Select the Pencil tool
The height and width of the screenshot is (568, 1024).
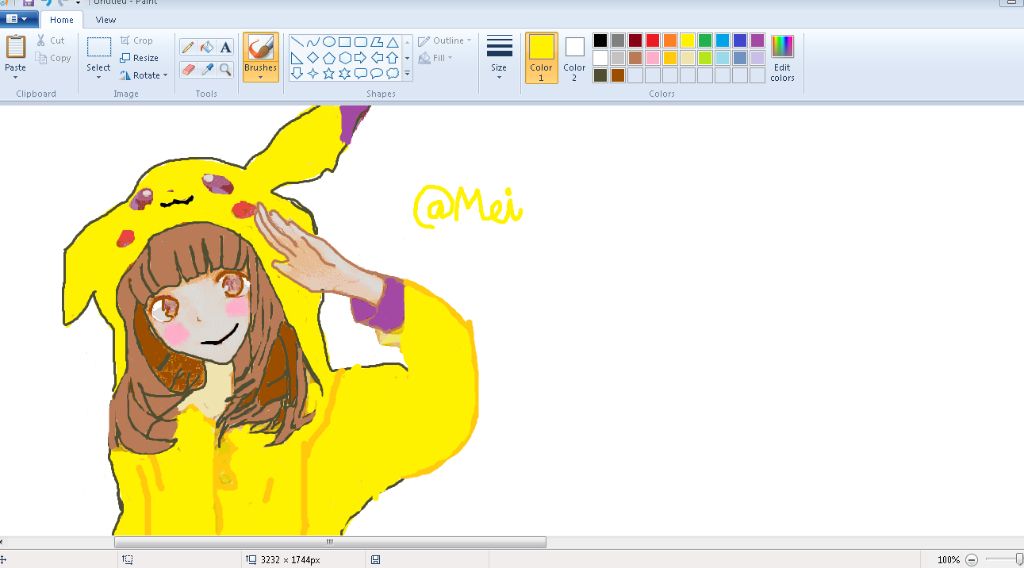188,47
